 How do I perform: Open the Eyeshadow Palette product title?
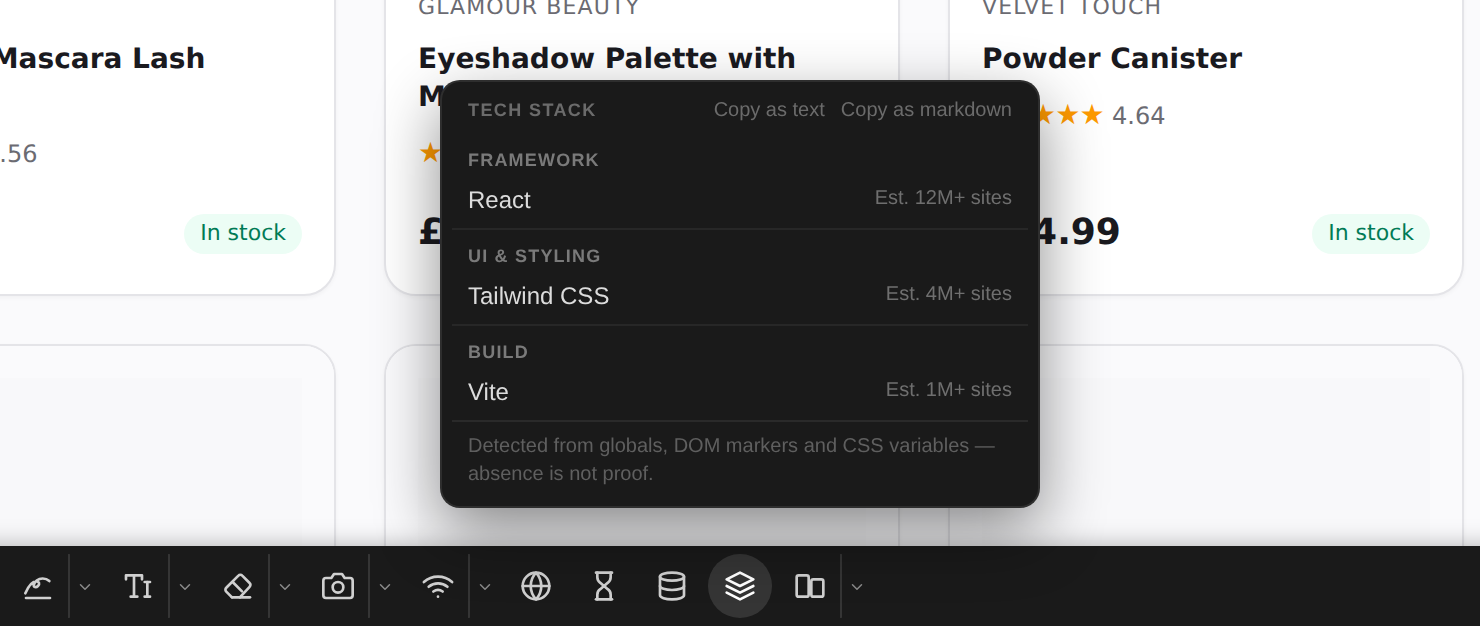[607, 58]
